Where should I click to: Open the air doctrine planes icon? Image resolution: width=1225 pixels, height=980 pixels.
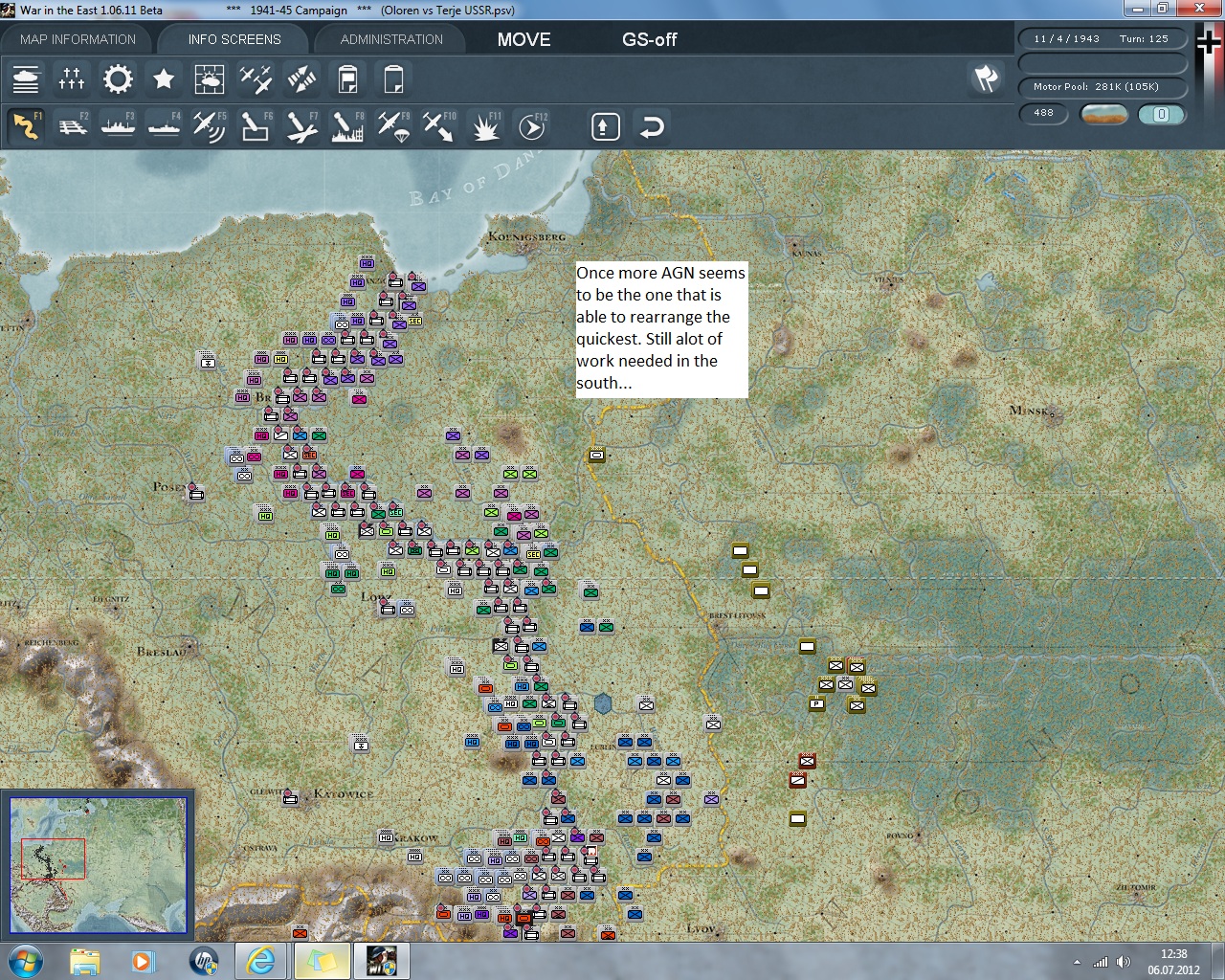point(256,78)
